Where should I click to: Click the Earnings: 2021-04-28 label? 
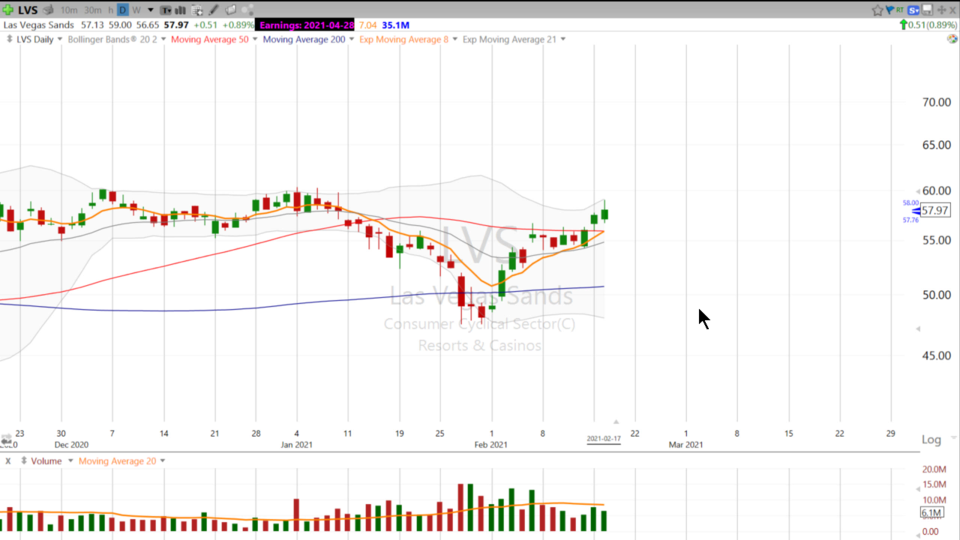point(307,25)
